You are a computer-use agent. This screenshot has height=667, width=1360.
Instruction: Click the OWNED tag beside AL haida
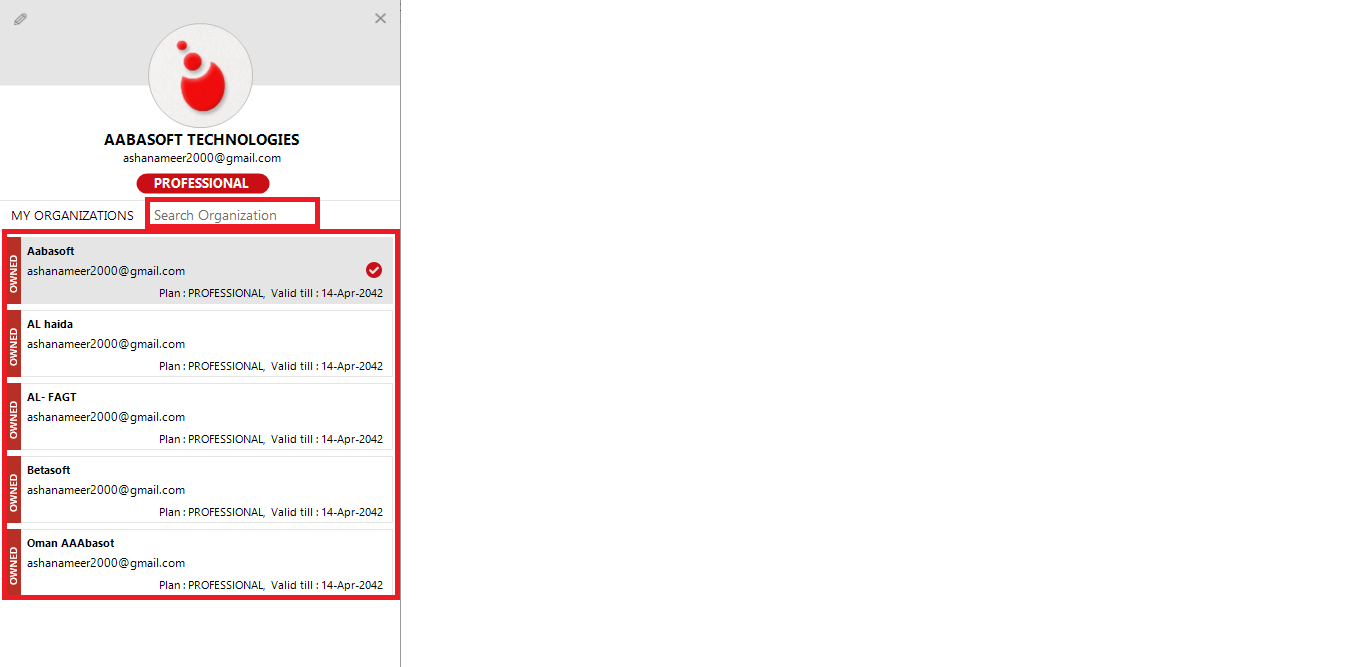(14, 343)
